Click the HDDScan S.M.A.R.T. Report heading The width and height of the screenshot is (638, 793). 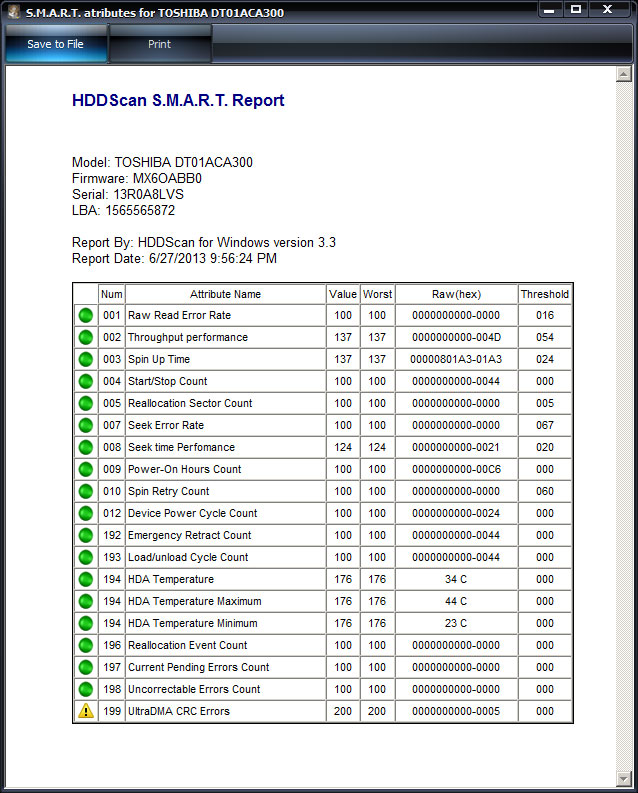click(x=178, y=100)
